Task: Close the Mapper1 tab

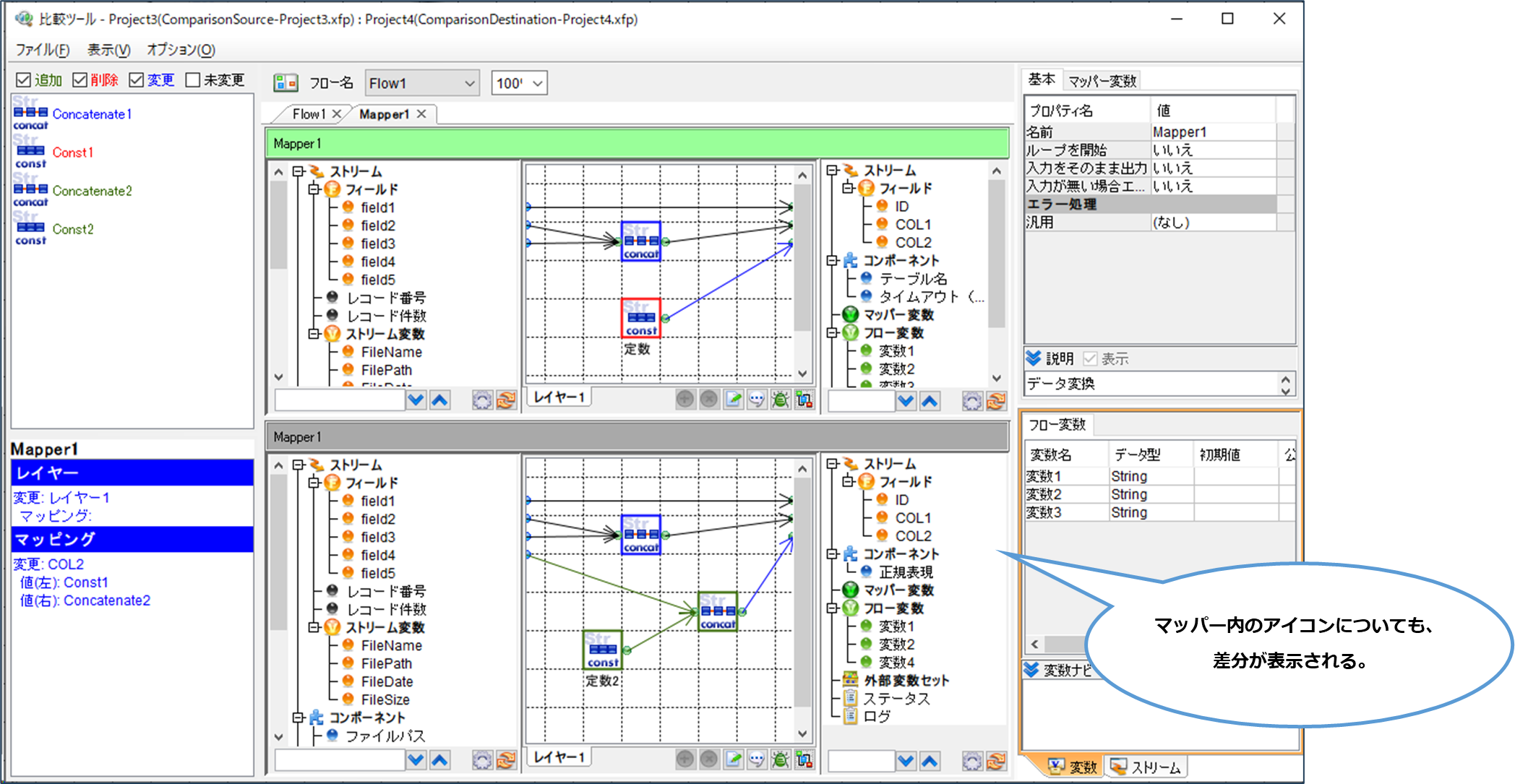Action: pos(421,114)
